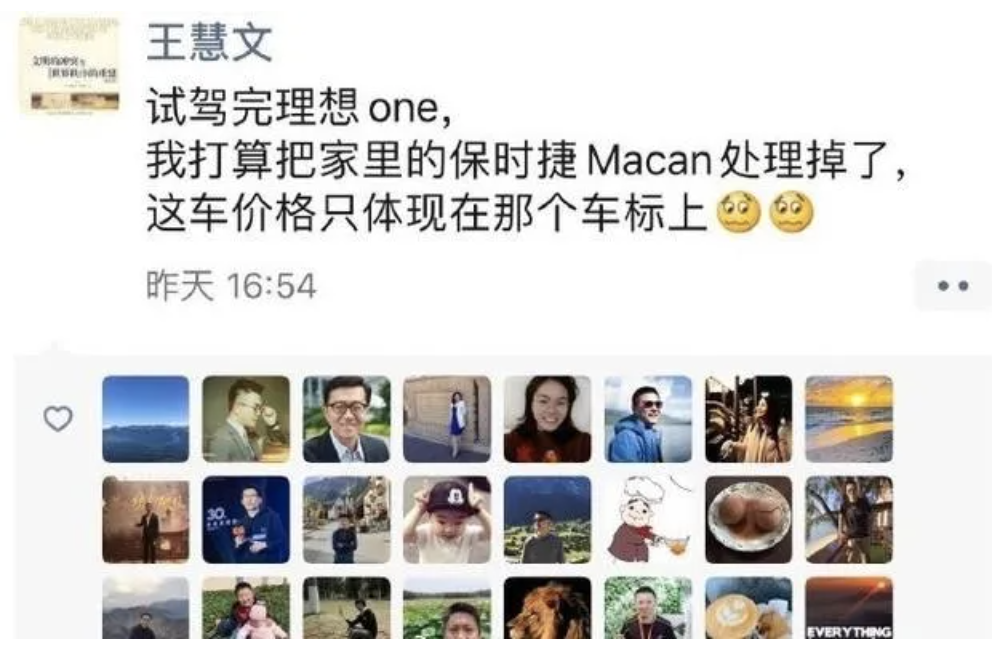
Task: Open the bowl of eggs avatar
Action: pyautogui.click(x=748, y=520)
